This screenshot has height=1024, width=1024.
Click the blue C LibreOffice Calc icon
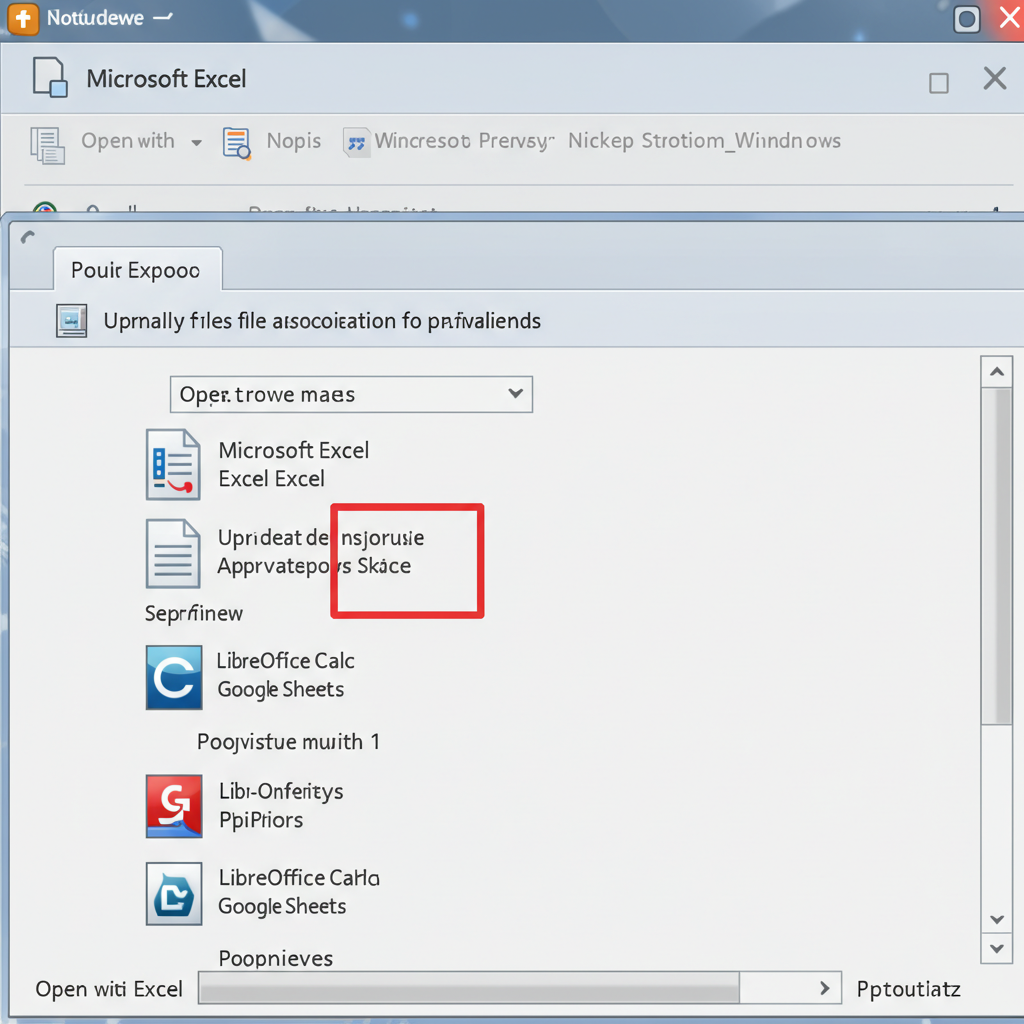174,677
